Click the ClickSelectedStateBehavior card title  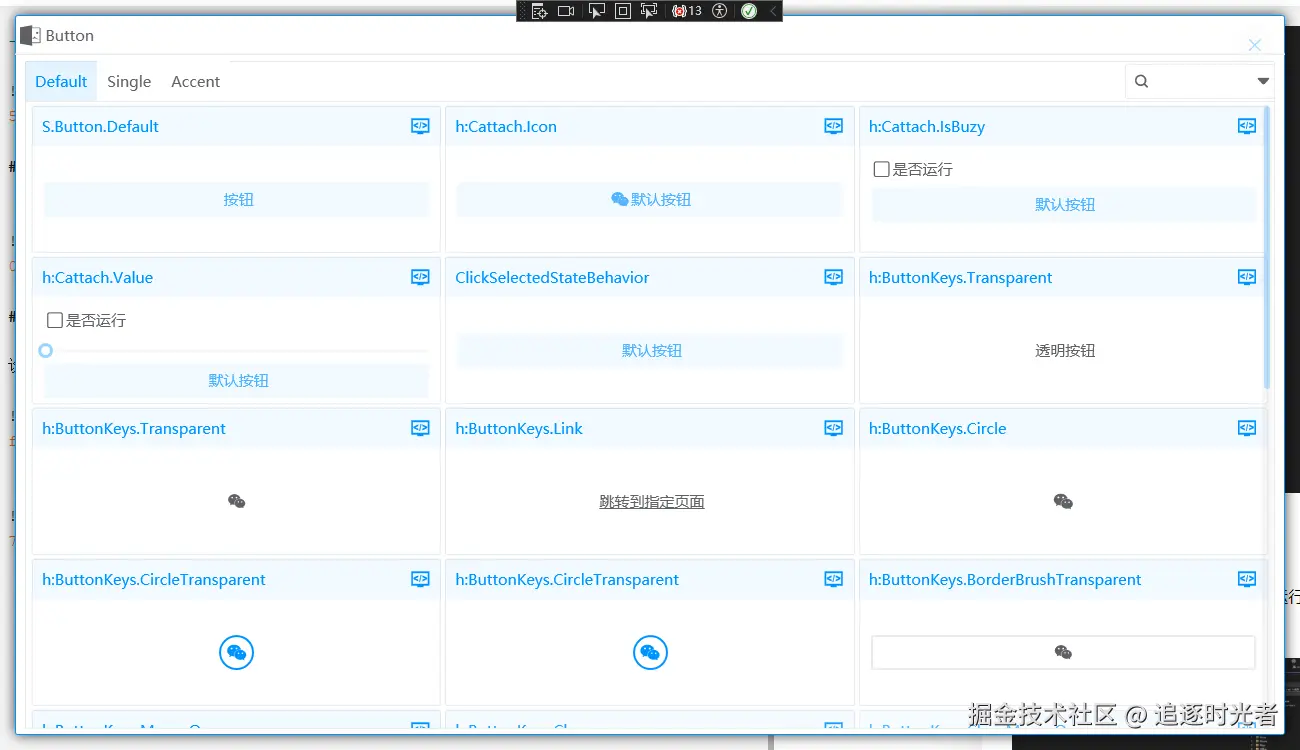coord(552,277)
